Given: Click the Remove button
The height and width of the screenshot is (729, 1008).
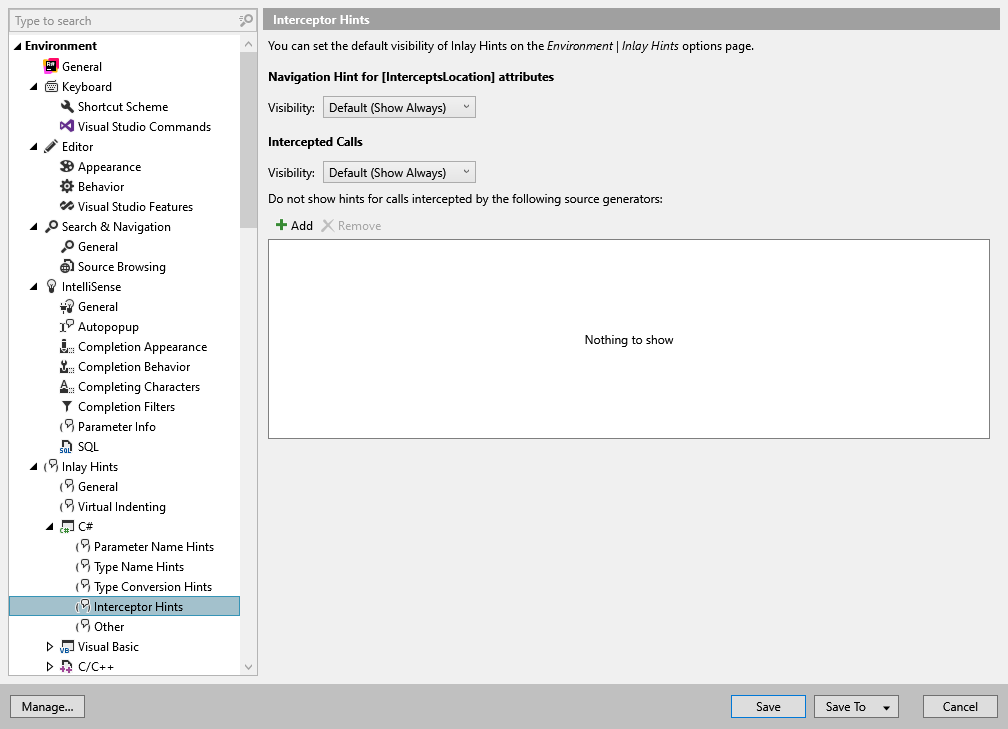Looking at the screenshot, I should coord(352,226).
